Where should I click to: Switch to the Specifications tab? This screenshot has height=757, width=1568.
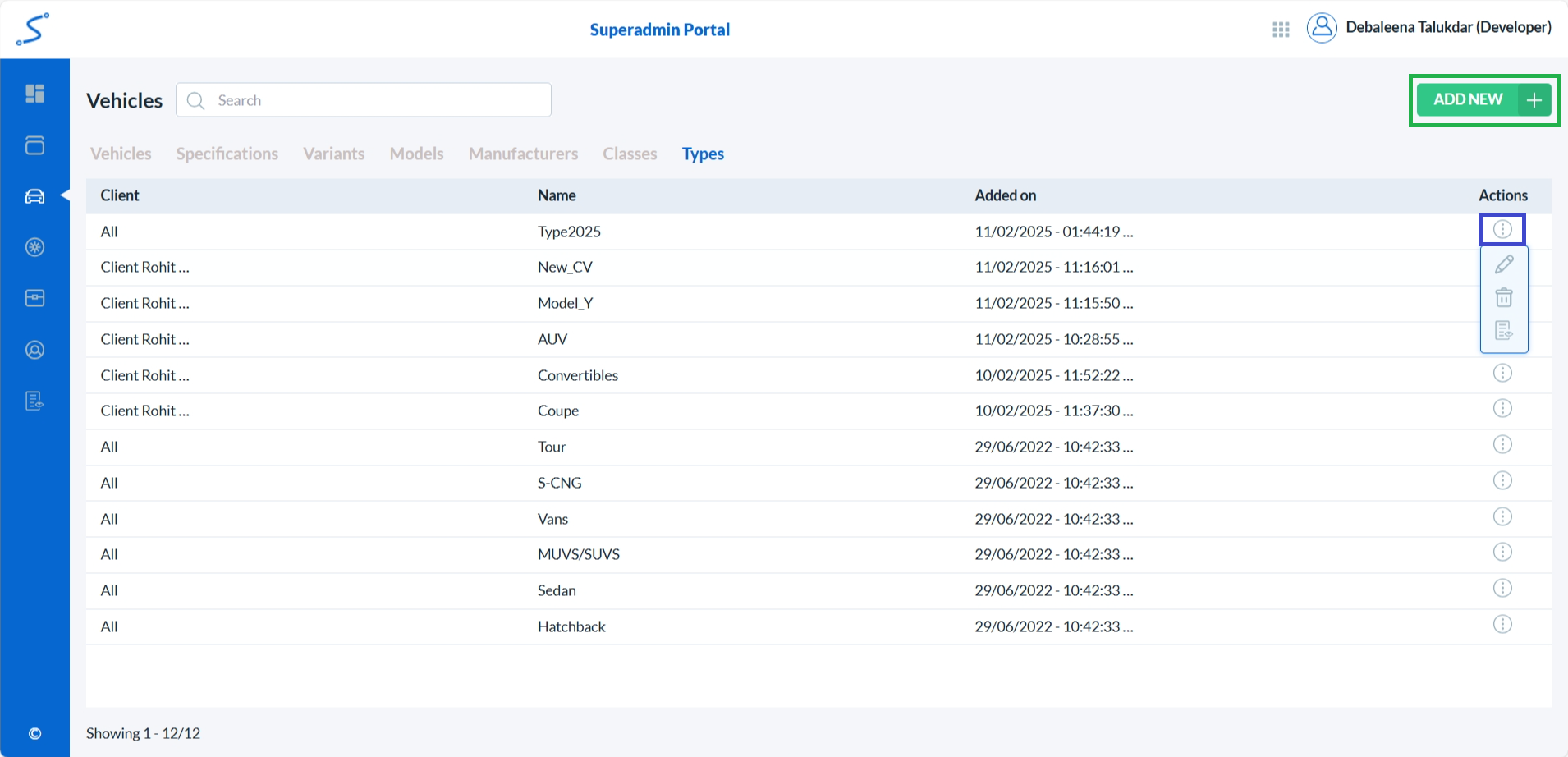(x=227, y=154)
